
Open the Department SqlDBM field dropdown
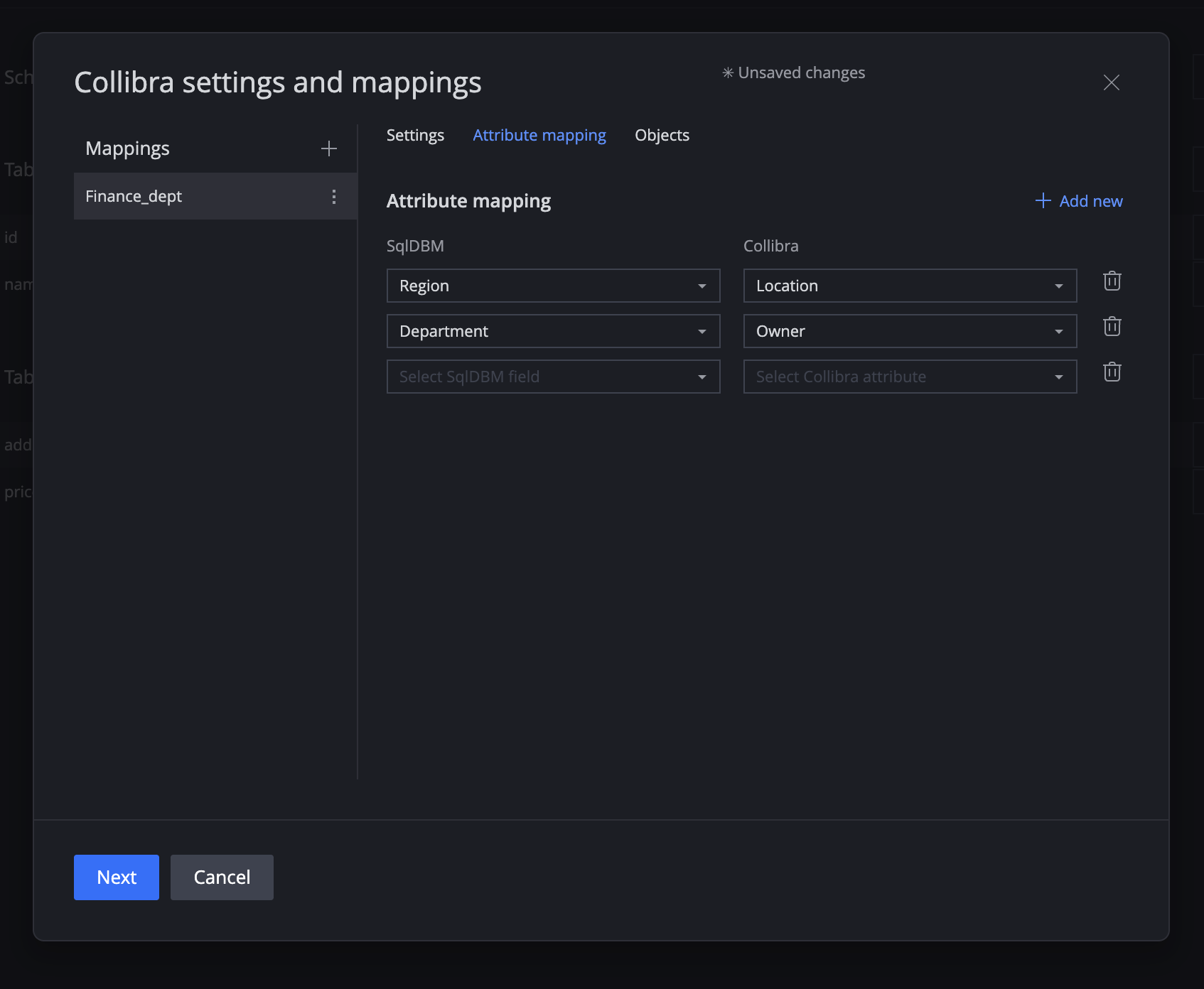pos(554,331)
